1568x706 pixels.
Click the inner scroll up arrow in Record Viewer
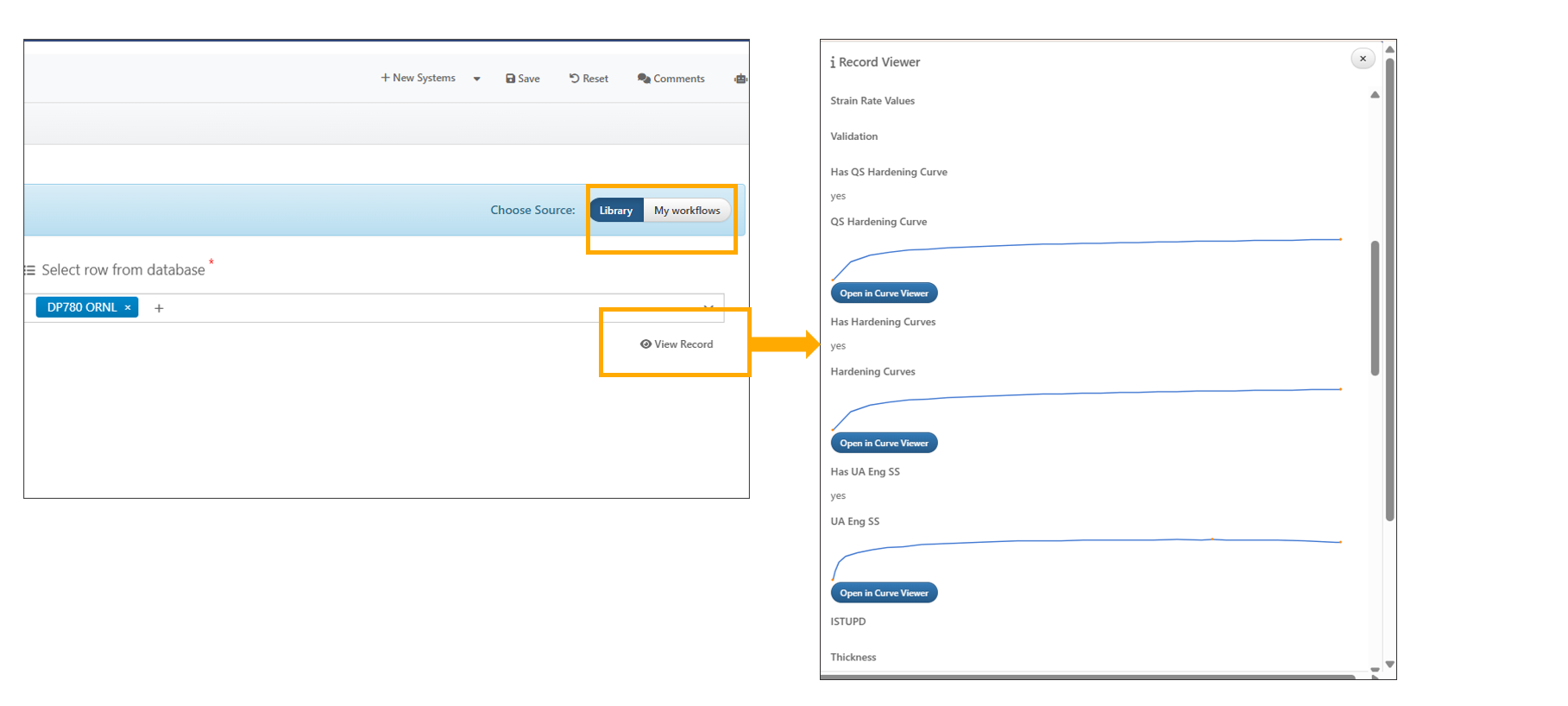[1375, 95]
